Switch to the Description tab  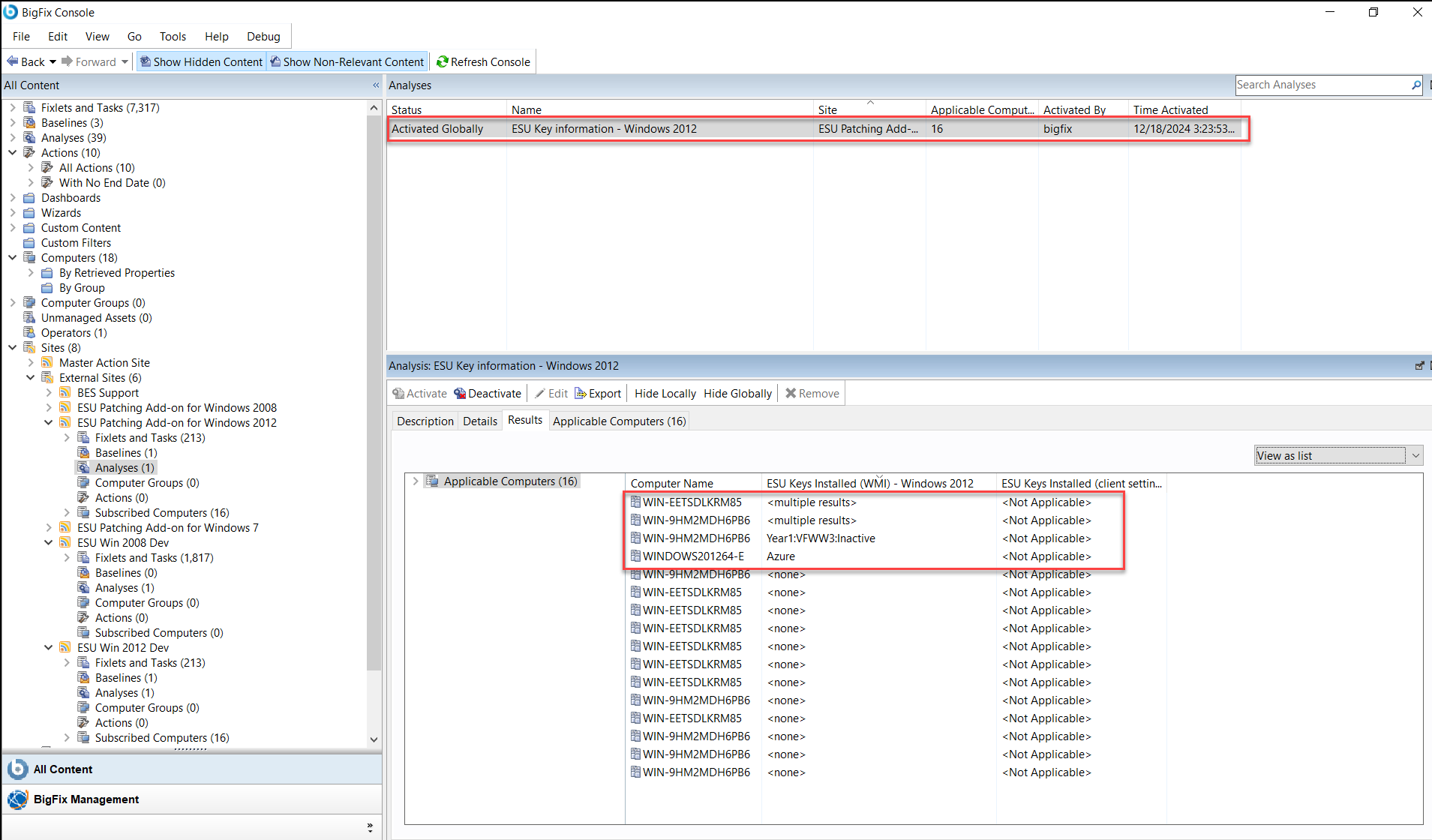(425, 421)
